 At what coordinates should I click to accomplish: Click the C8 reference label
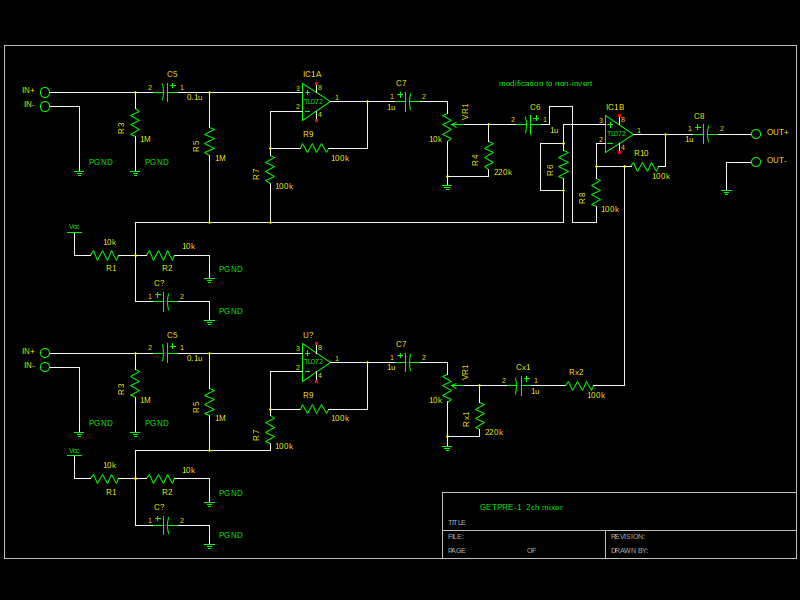[x=699, y=116]
